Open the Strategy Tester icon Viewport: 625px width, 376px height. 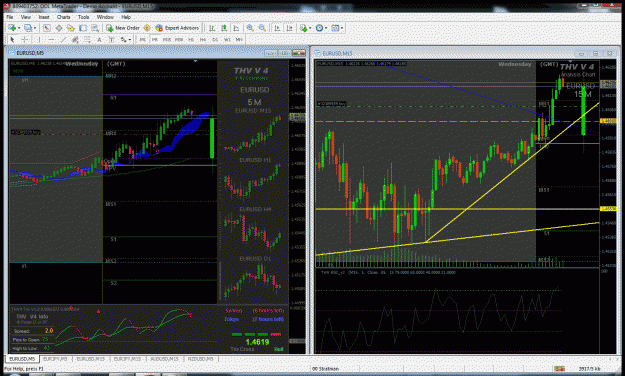pos(95,28)
